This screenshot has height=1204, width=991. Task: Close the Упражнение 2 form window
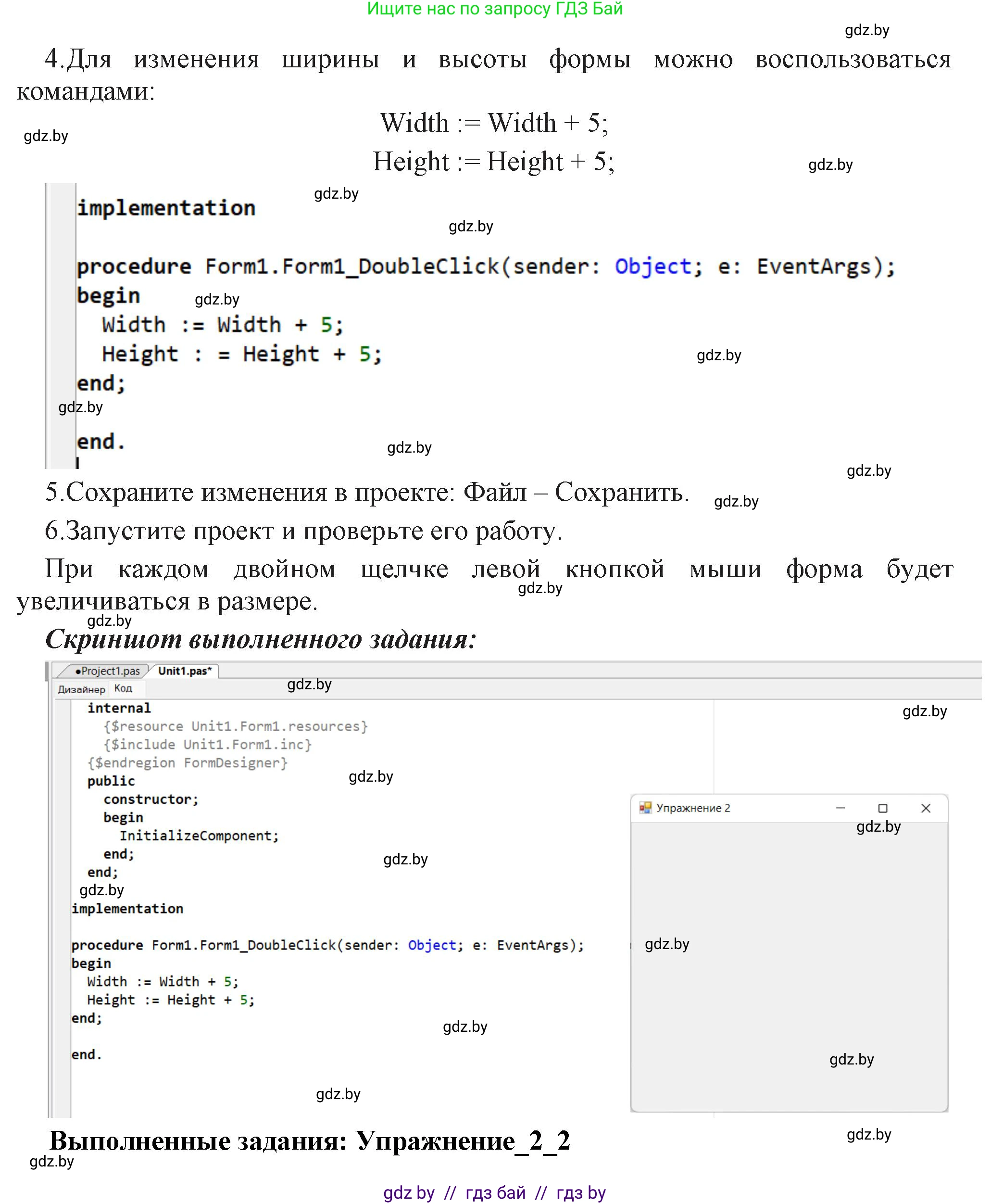(x=926, y=808)
